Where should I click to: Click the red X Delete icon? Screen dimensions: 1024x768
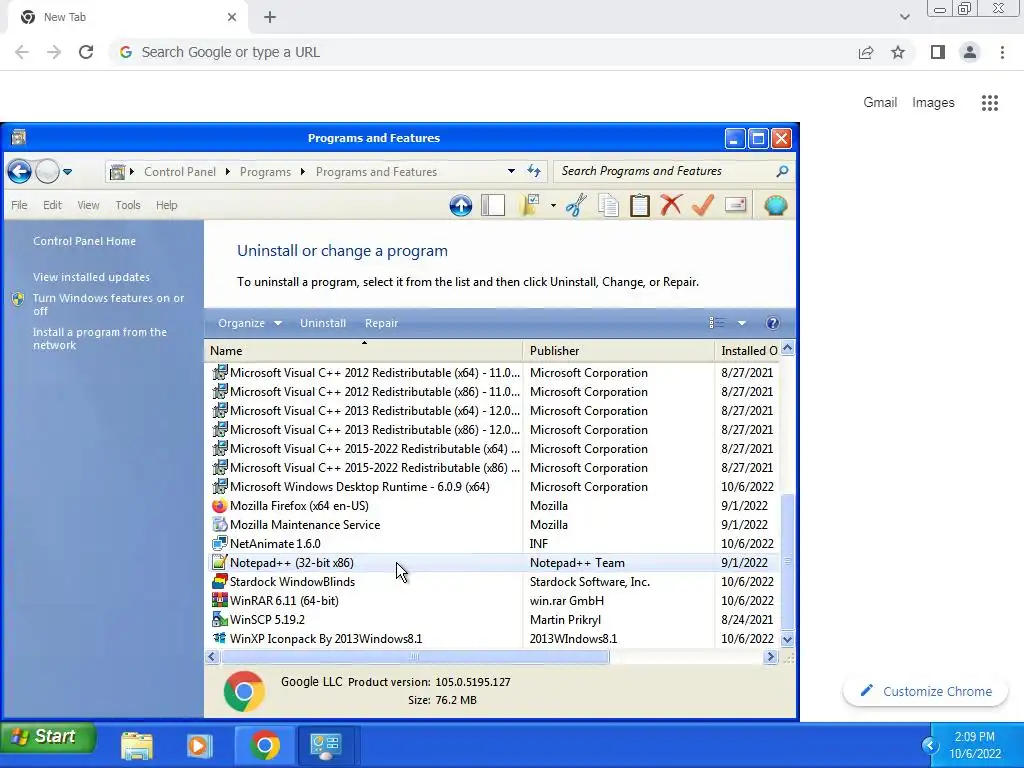pyautogui.click(x=671, y=205)
